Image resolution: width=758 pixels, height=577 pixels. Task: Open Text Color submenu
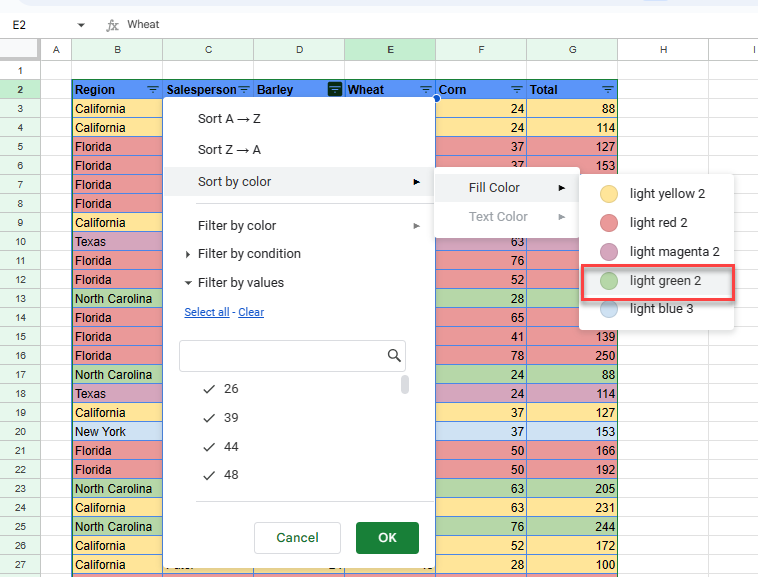pos(507,216)
